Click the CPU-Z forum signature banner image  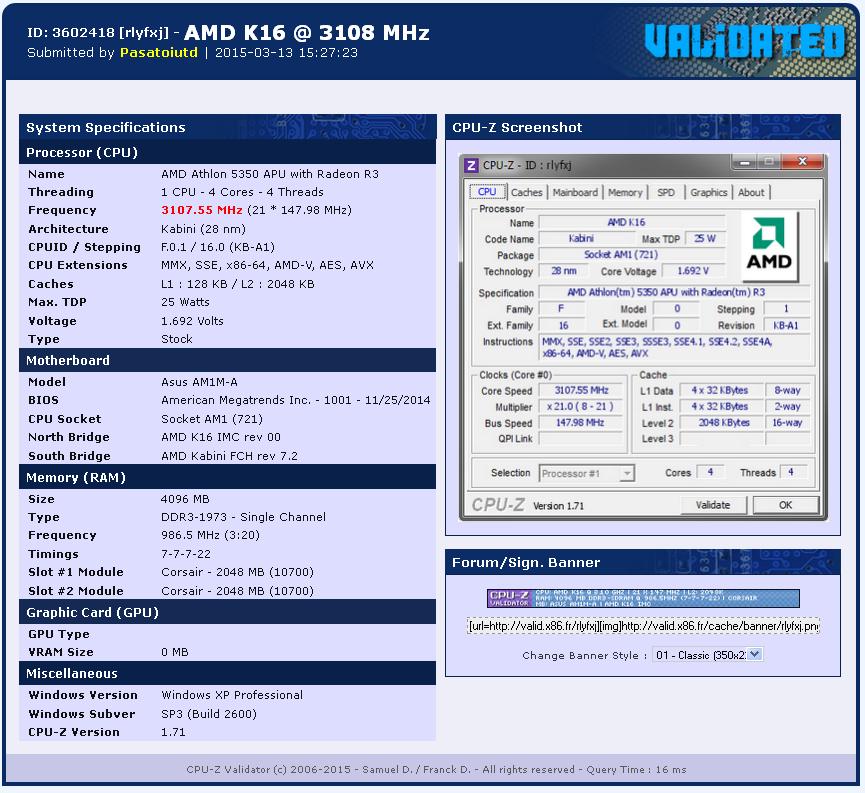coord(643,598)
